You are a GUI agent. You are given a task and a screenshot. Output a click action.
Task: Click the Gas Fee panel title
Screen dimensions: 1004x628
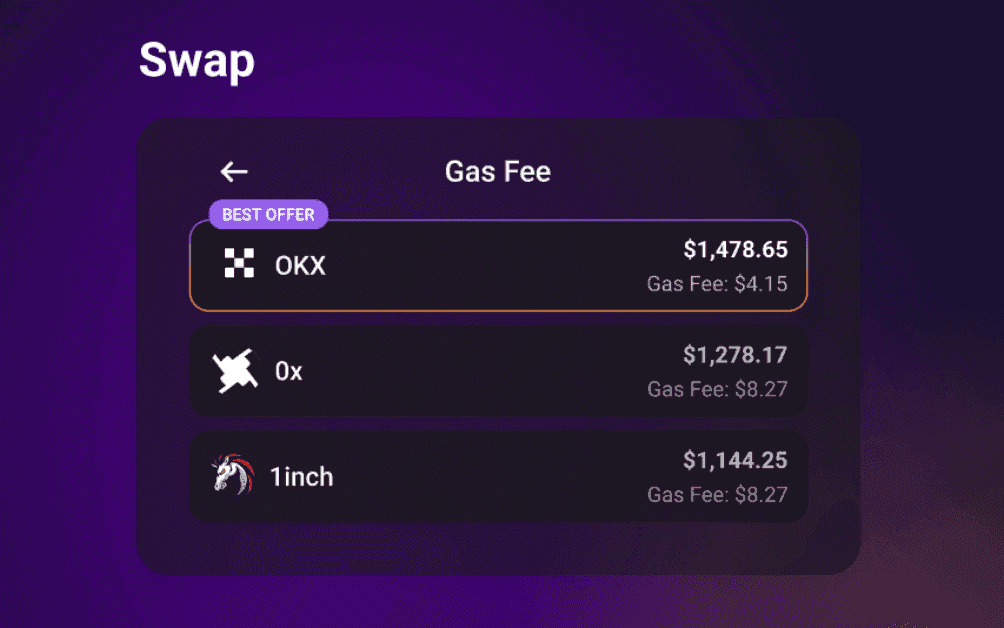(x=498, y=172)
